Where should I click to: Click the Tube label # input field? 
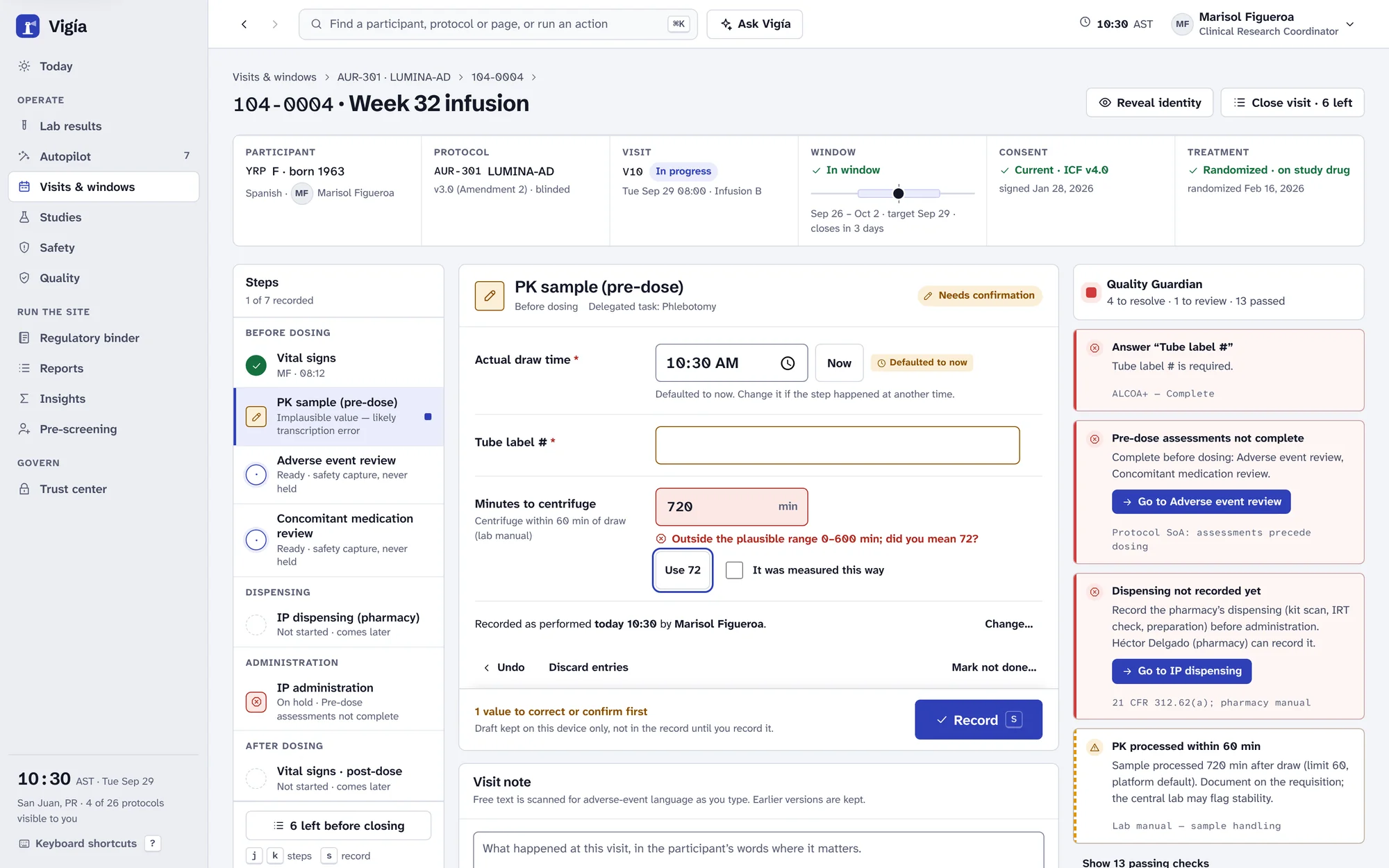(838, 445)
